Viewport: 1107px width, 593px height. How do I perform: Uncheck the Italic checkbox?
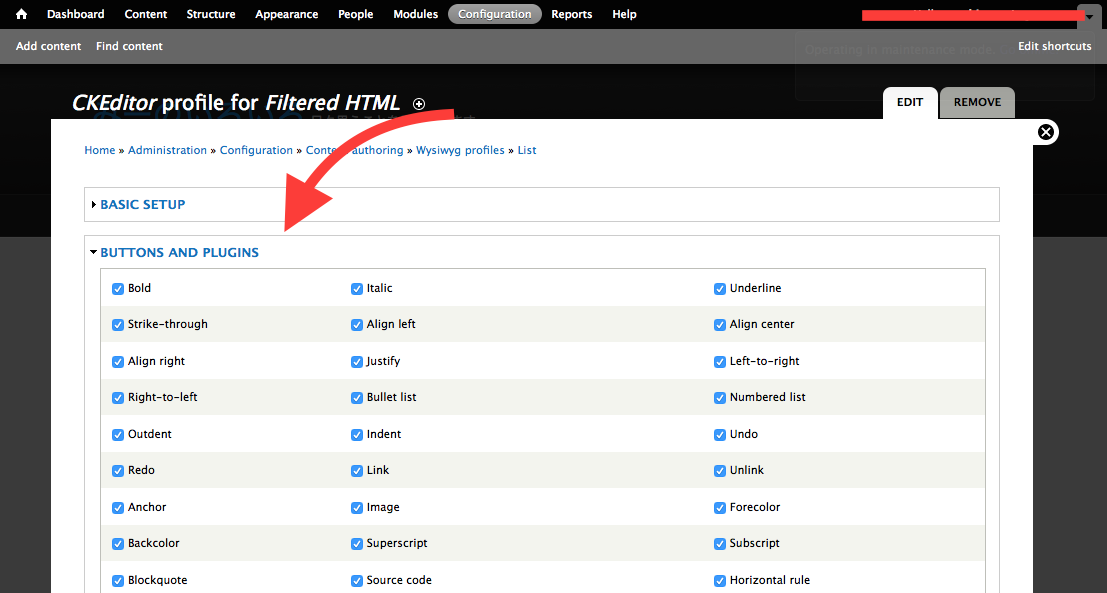tap(357, 289)
